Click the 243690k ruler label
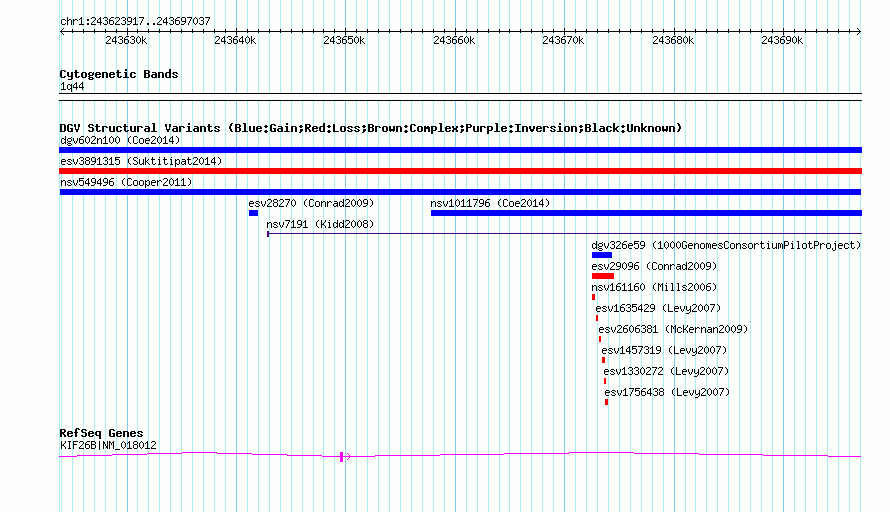Image resolution: width=890 pixels, height=512 pixels. click(782, 40)
